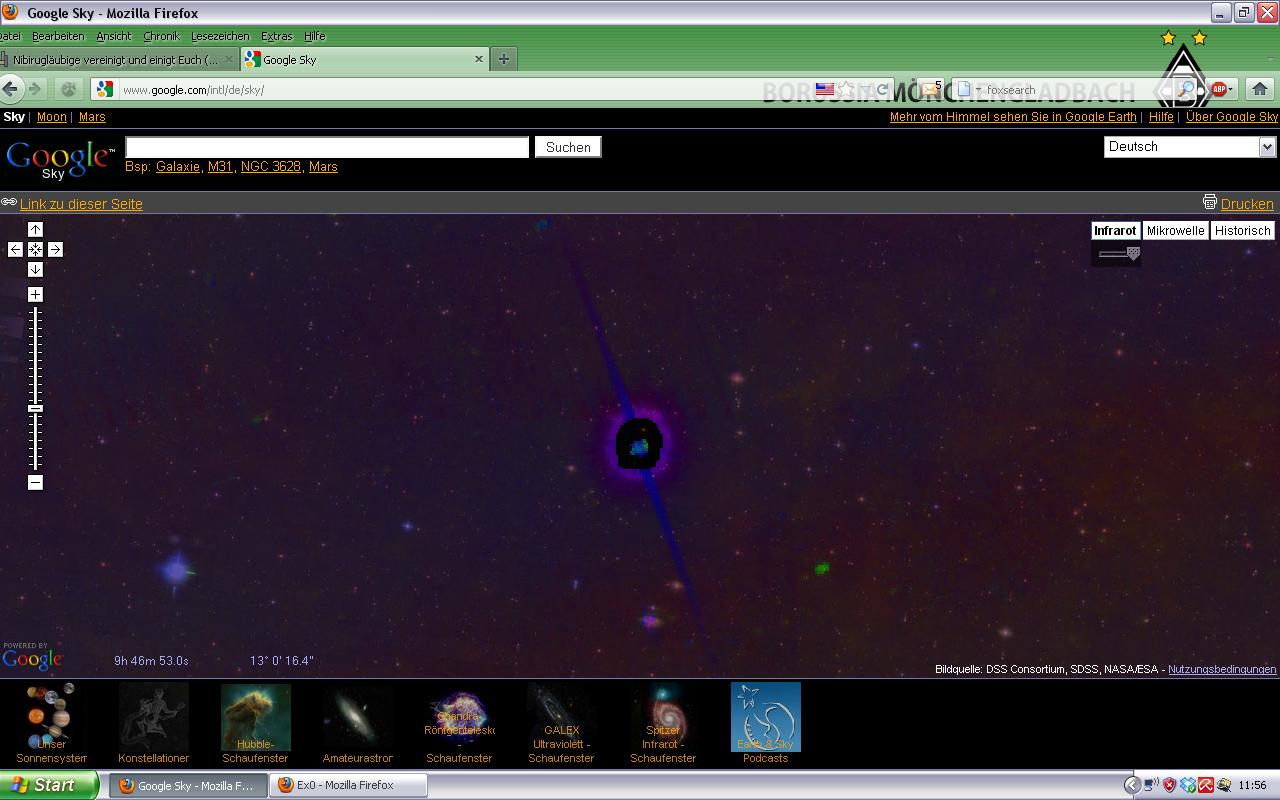Click the Google Sky logo
Image resolution: width=1280 pixels, height=800 pixels.
point(60,159)
